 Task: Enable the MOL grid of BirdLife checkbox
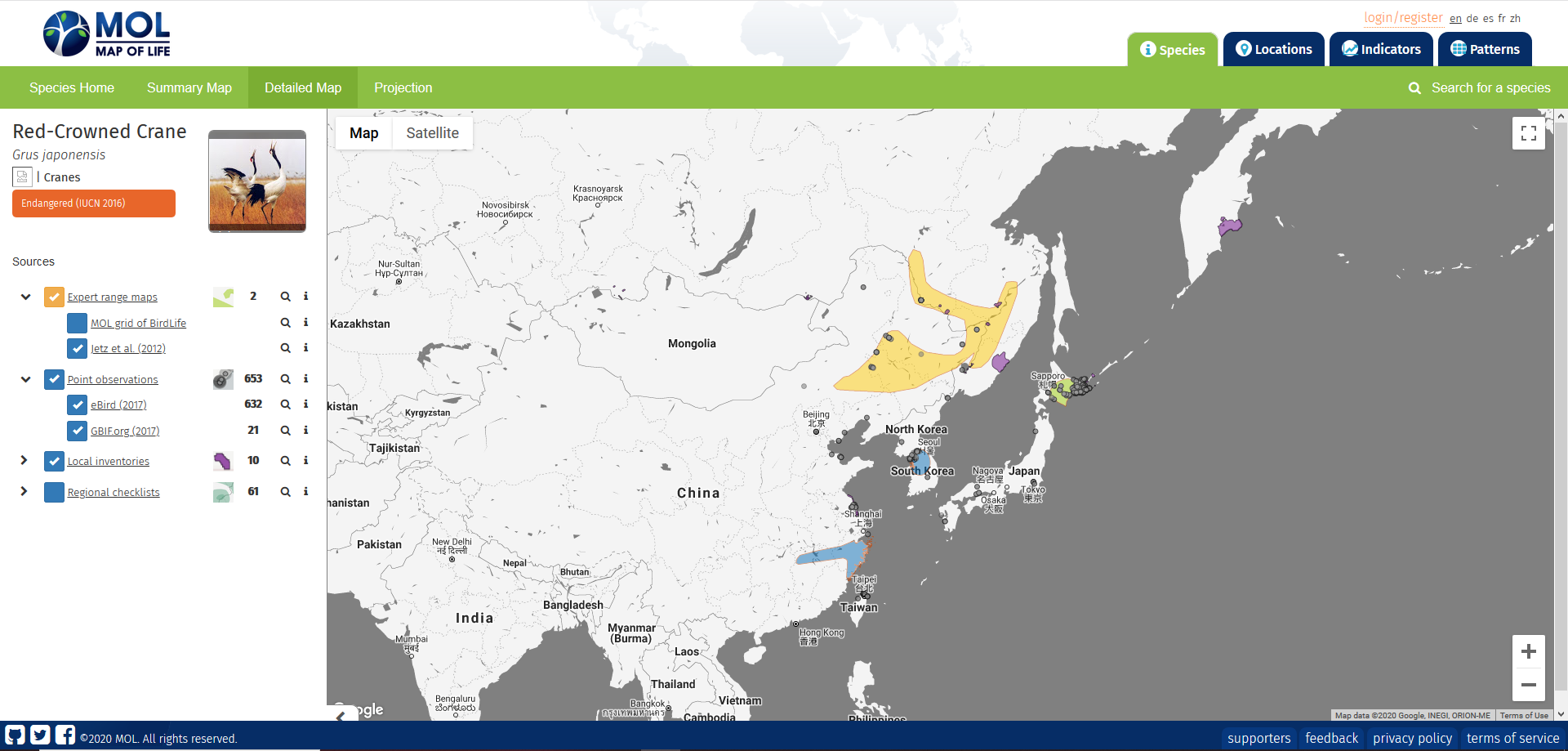(x=78, y=324)
